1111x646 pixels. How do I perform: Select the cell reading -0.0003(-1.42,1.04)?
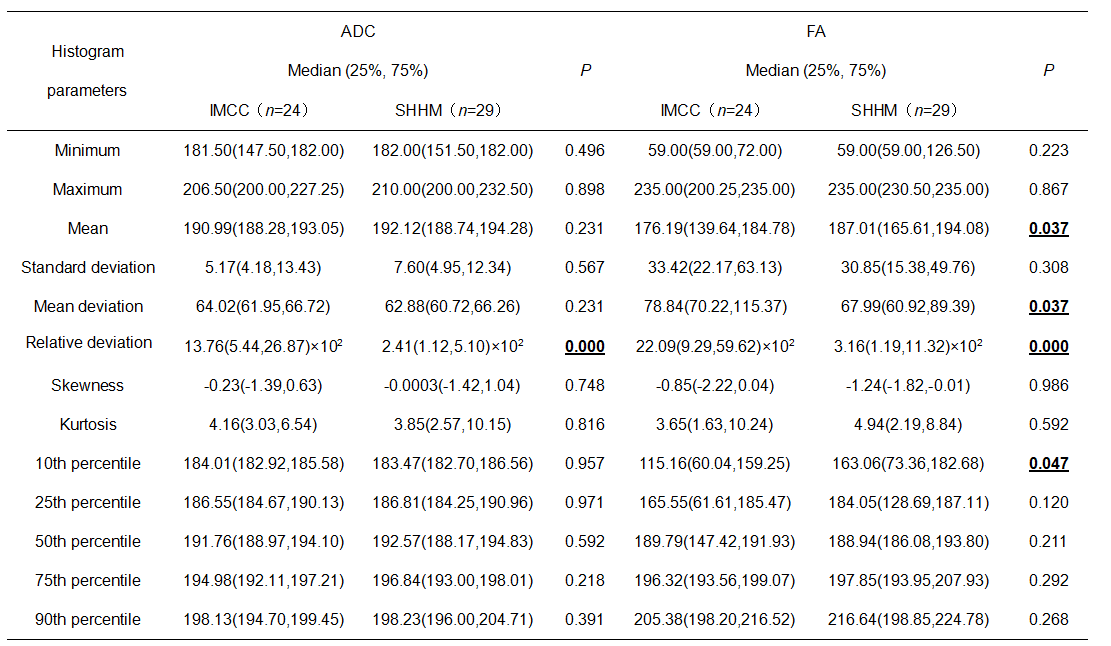(x=449, y=385)
